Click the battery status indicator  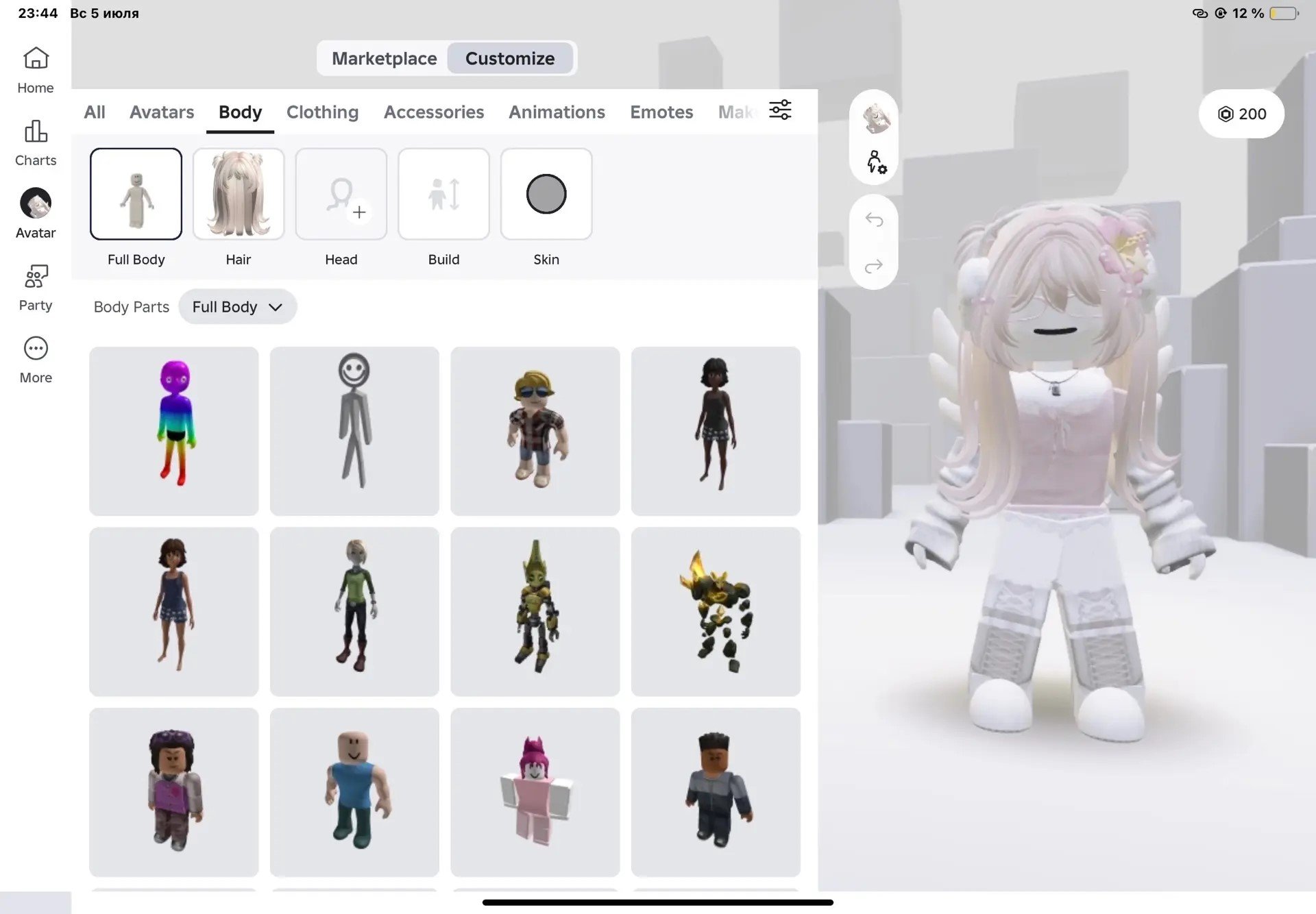[x=1284, y=13]
